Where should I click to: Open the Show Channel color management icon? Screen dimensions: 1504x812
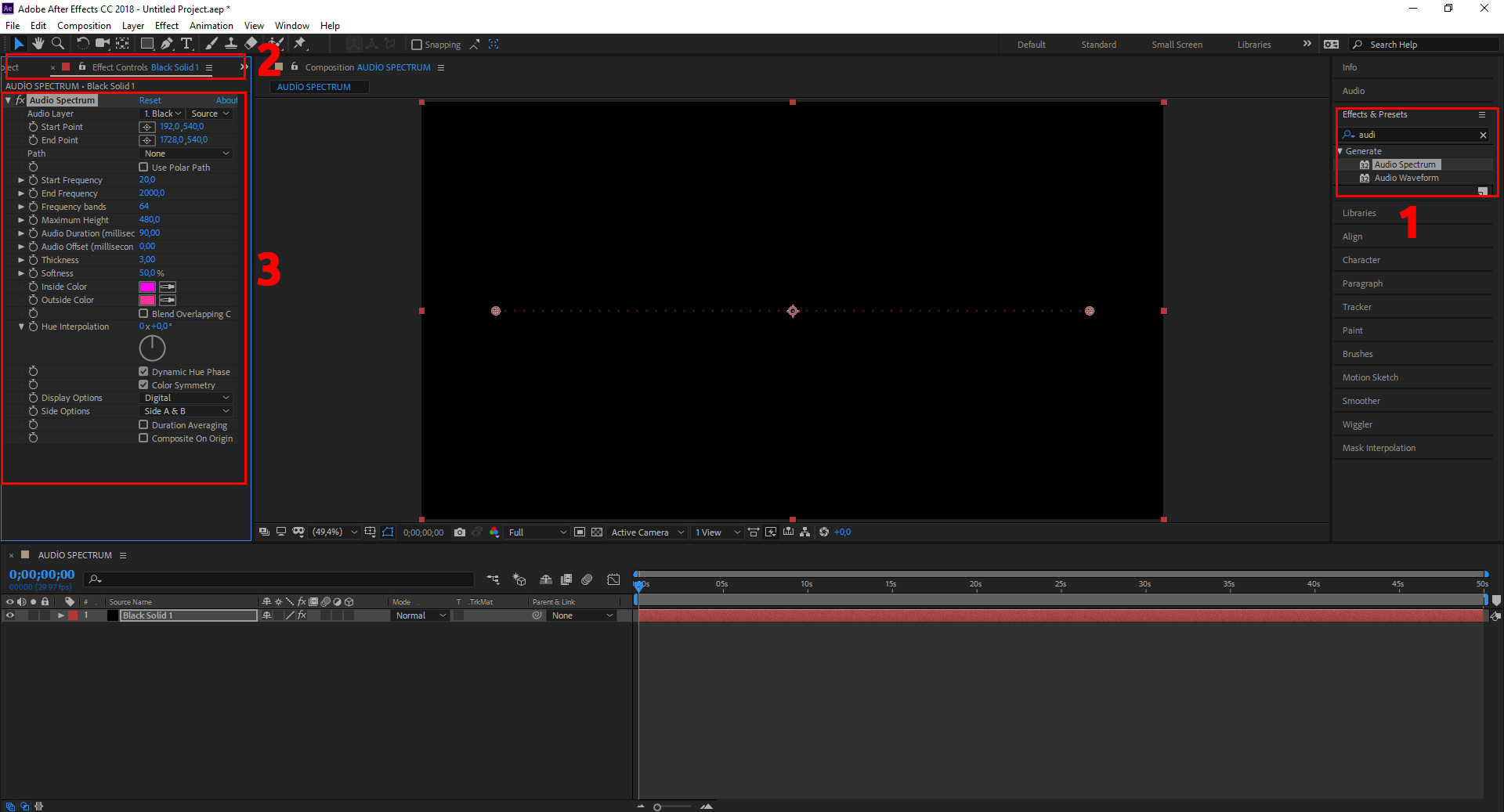point(494,532)
